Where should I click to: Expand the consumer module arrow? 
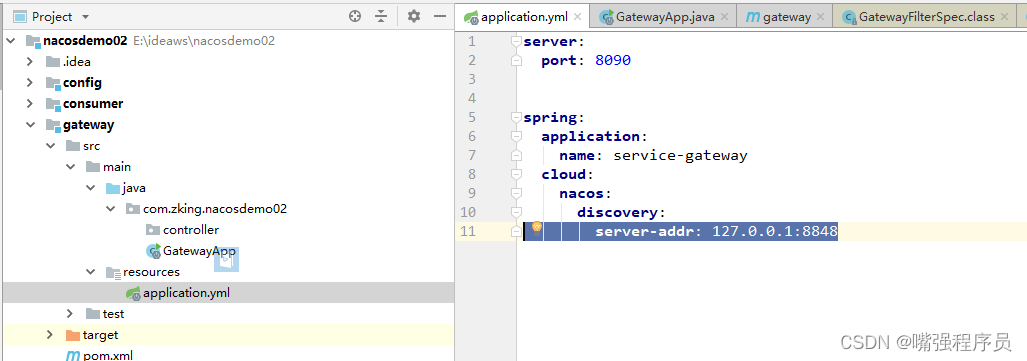click(x=29, y=104)
